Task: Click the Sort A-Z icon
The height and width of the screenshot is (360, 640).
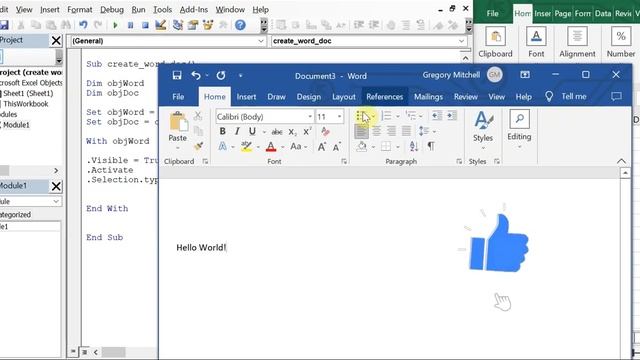Action: 413,147
